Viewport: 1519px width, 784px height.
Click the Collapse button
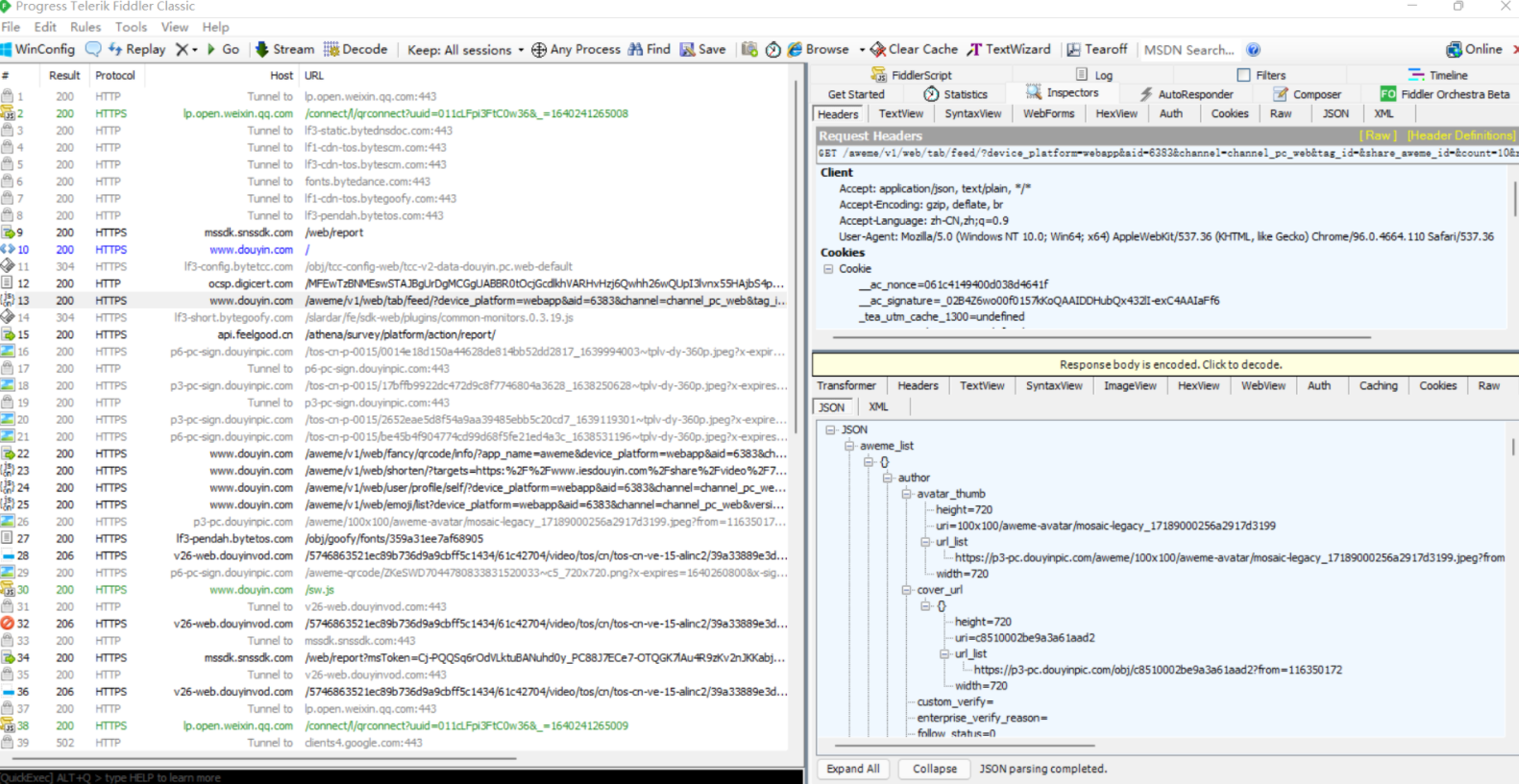pos(935,769)
